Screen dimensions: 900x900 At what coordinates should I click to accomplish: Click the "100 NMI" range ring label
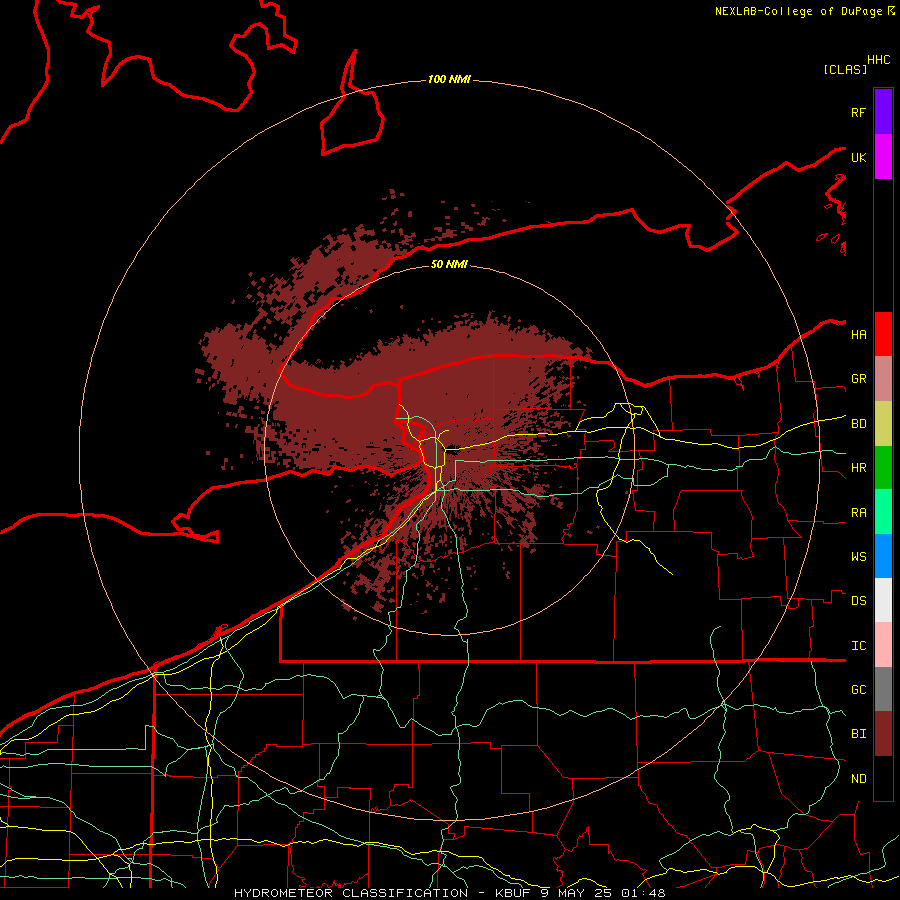(x=449, y=79)
